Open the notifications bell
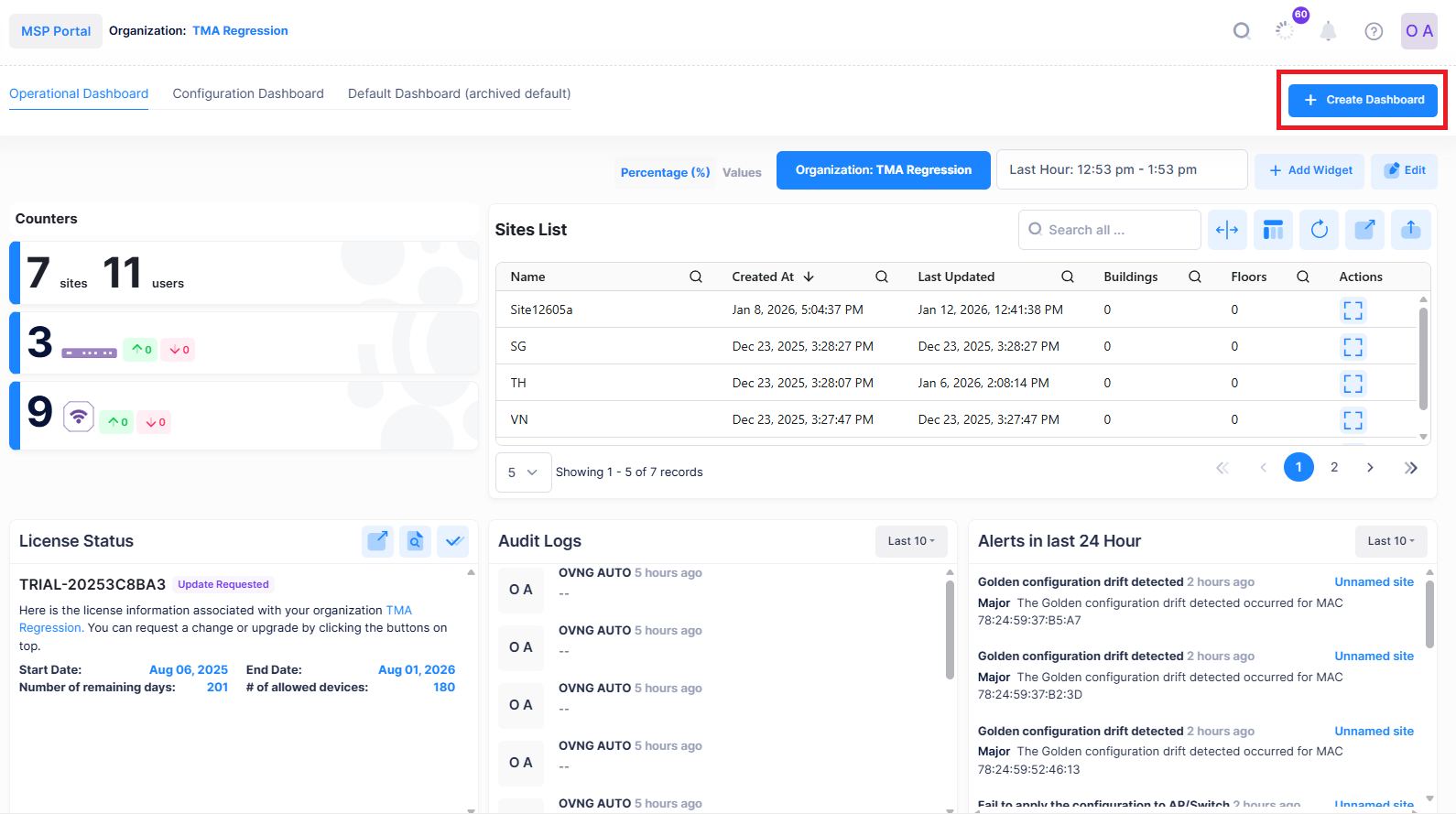 pos(1328,31)
